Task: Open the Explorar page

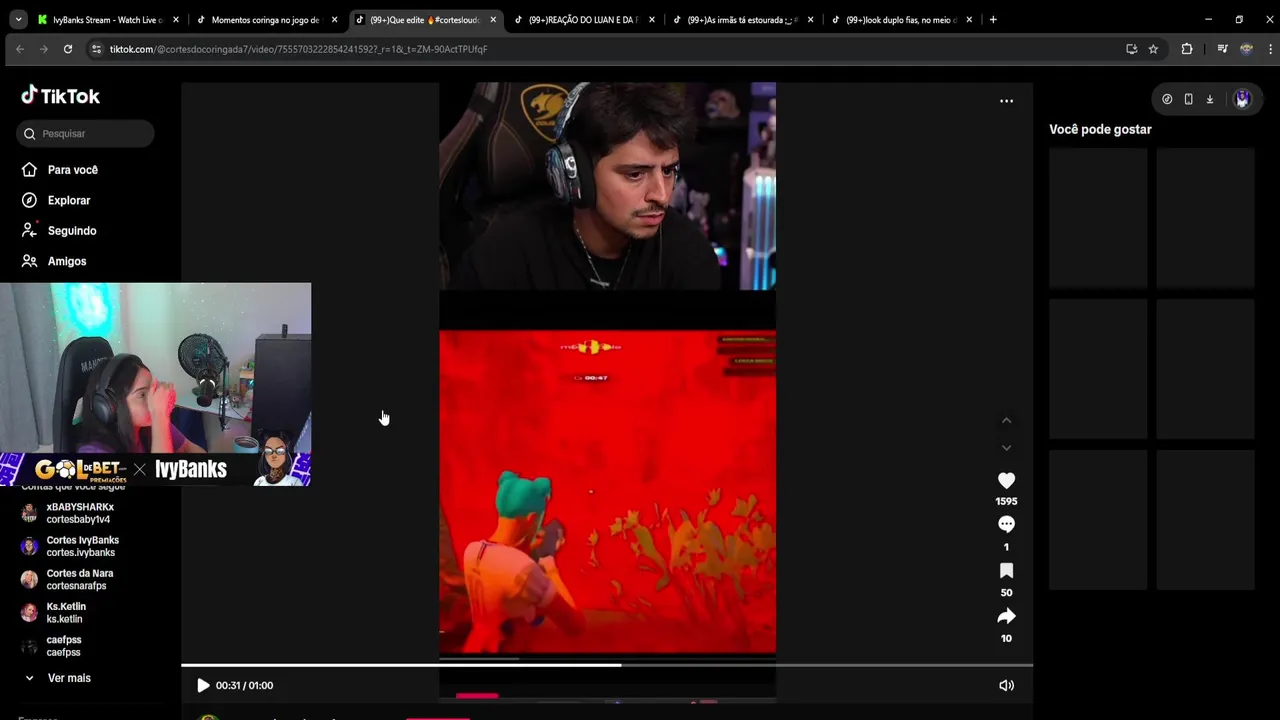Action: tap(69, 200)
